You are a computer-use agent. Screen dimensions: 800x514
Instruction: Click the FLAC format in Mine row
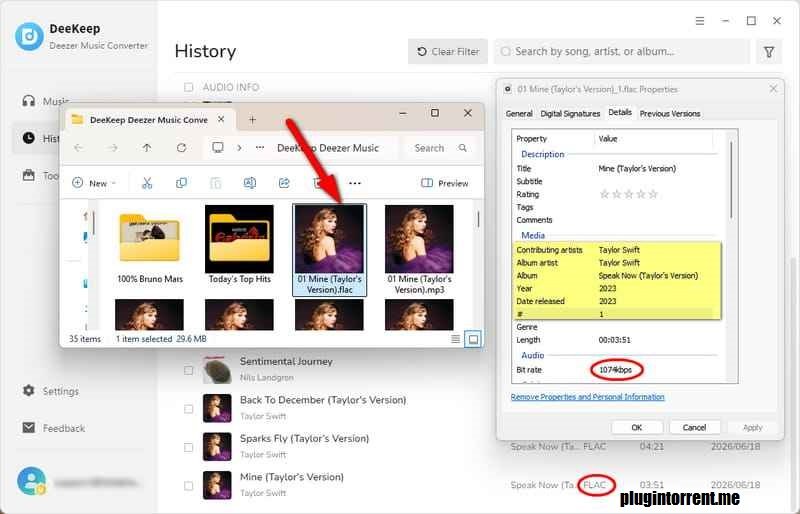click(595, 485)
